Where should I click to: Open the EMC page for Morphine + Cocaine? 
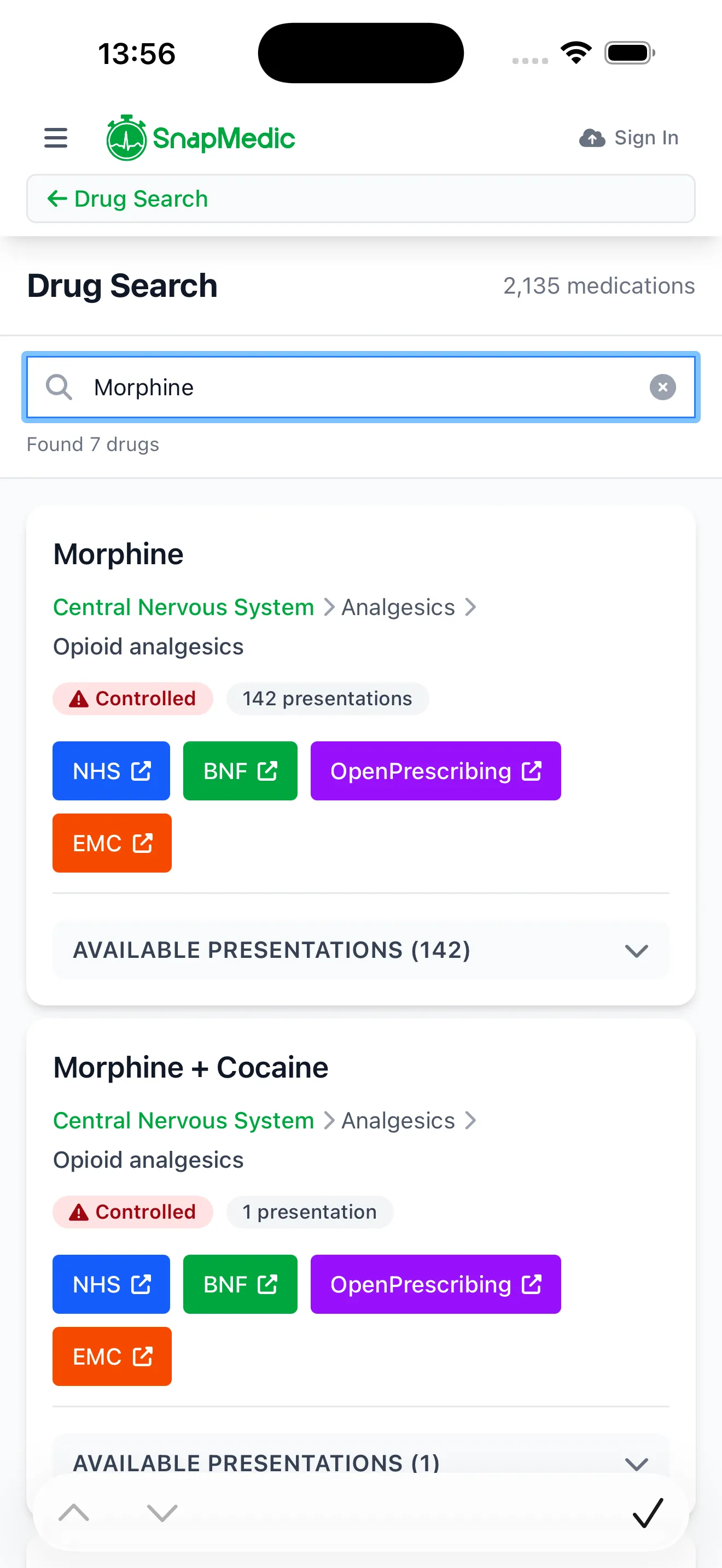point(112,1355)
